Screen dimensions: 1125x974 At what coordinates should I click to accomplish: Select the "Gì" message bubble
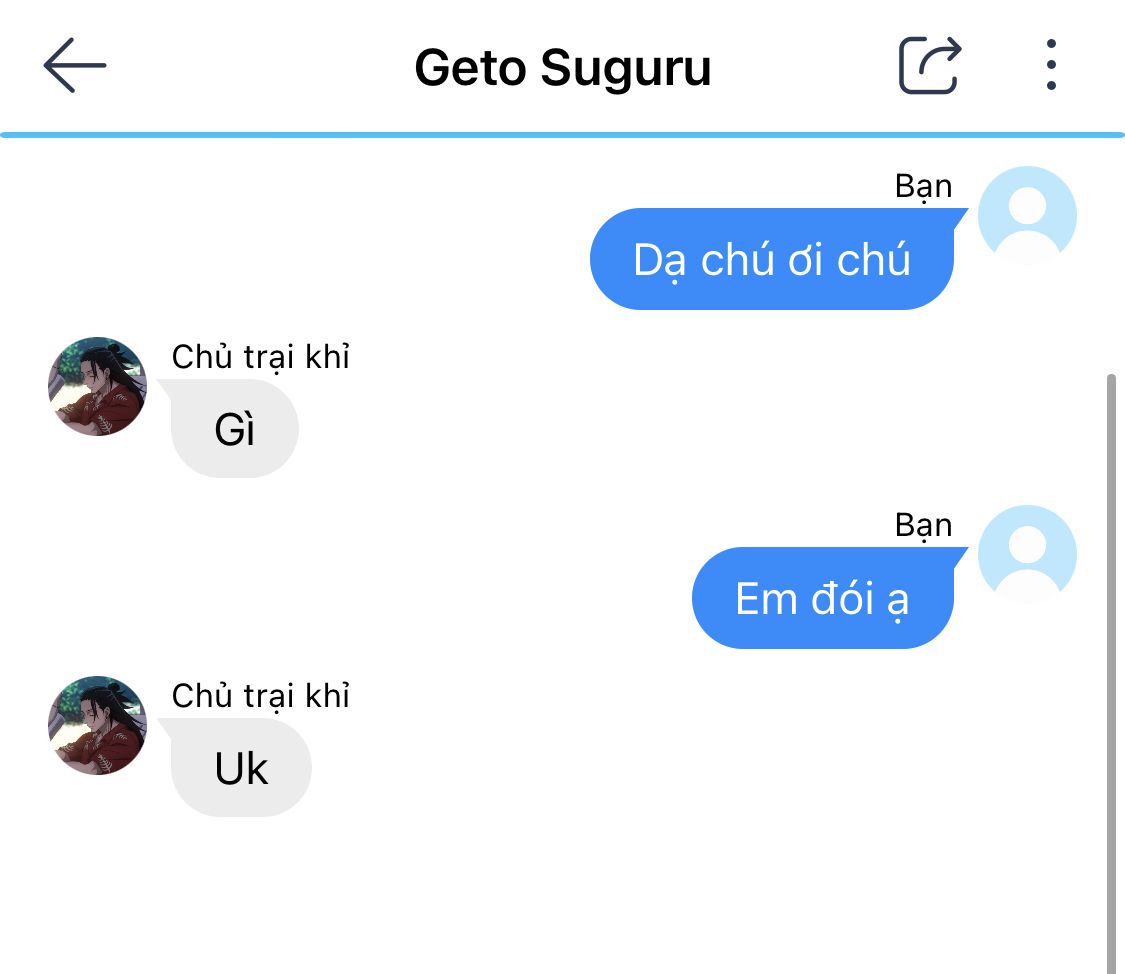(235, 429)
